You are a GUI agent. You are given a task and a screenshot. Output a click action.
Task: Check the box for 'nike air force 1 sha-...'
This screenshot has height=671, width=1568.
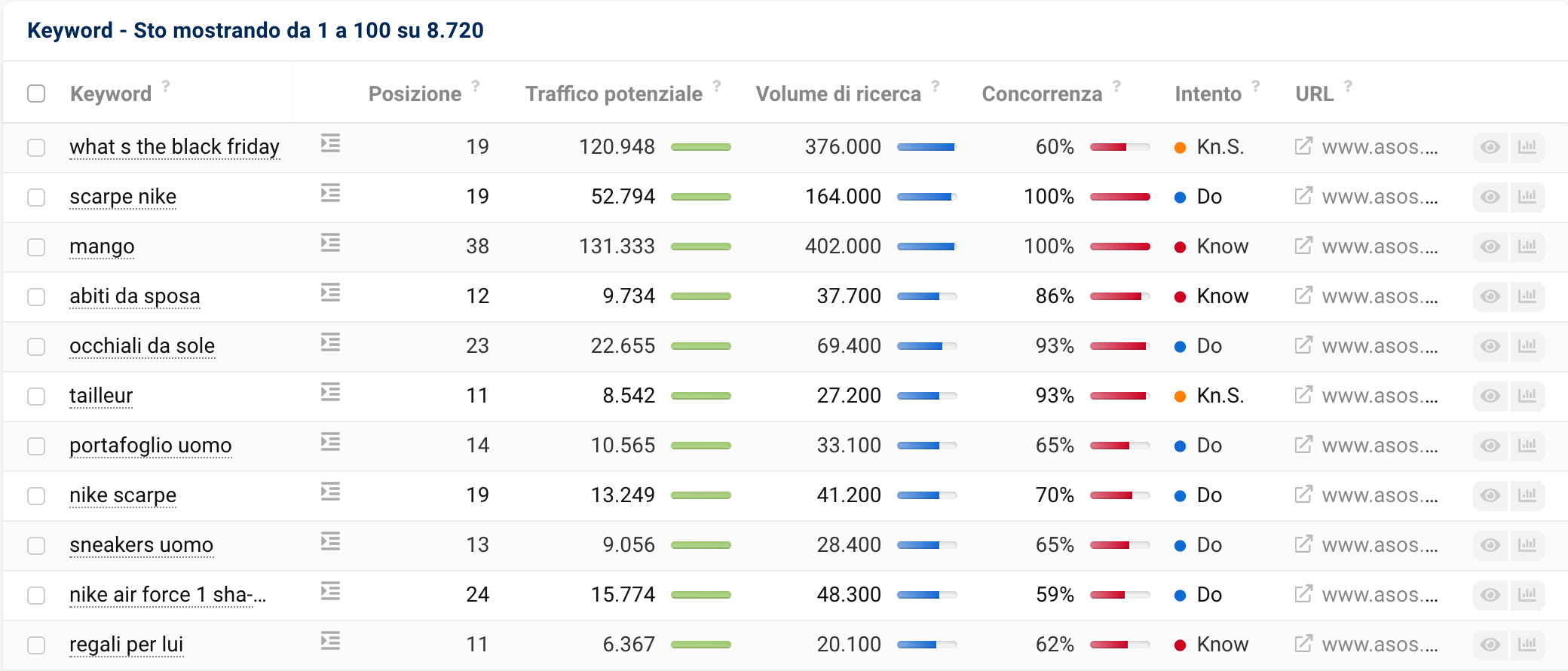click(x=36, y=596)
